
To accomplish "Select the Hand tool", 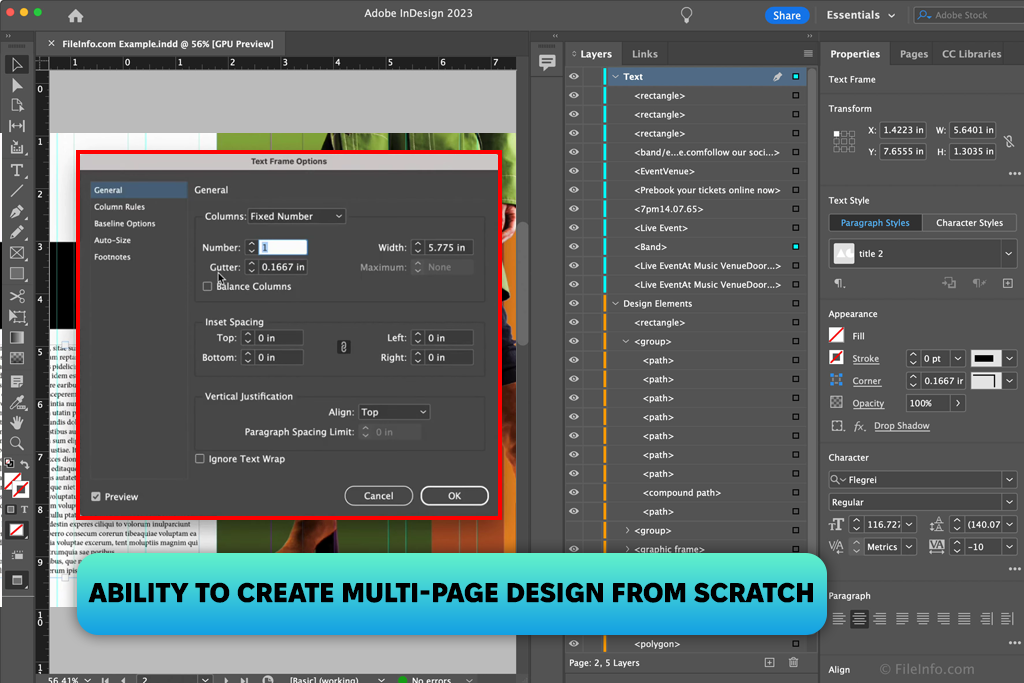I will tap(17, 422).
